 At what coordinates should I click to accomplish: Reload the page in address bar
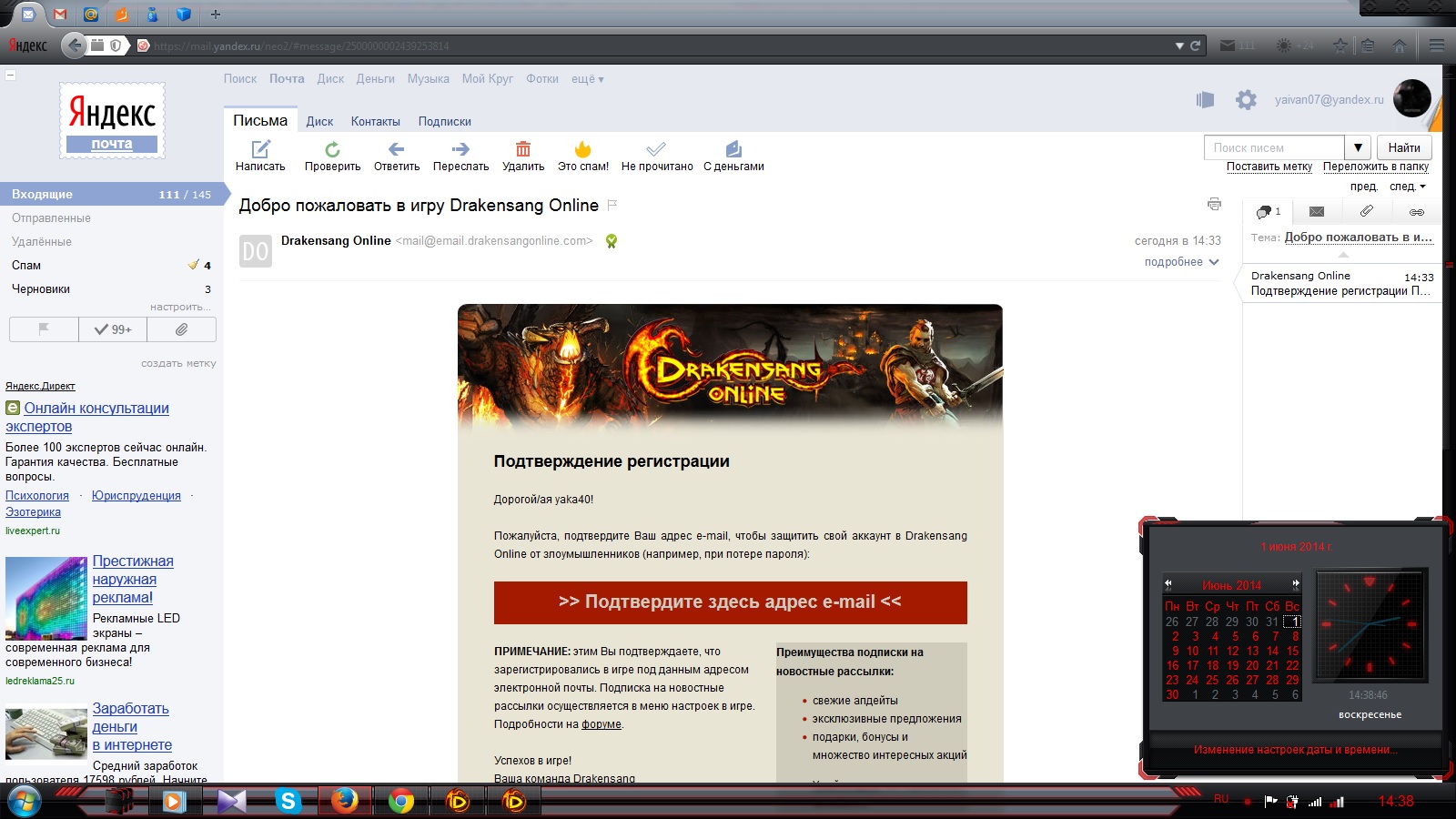1196,45
